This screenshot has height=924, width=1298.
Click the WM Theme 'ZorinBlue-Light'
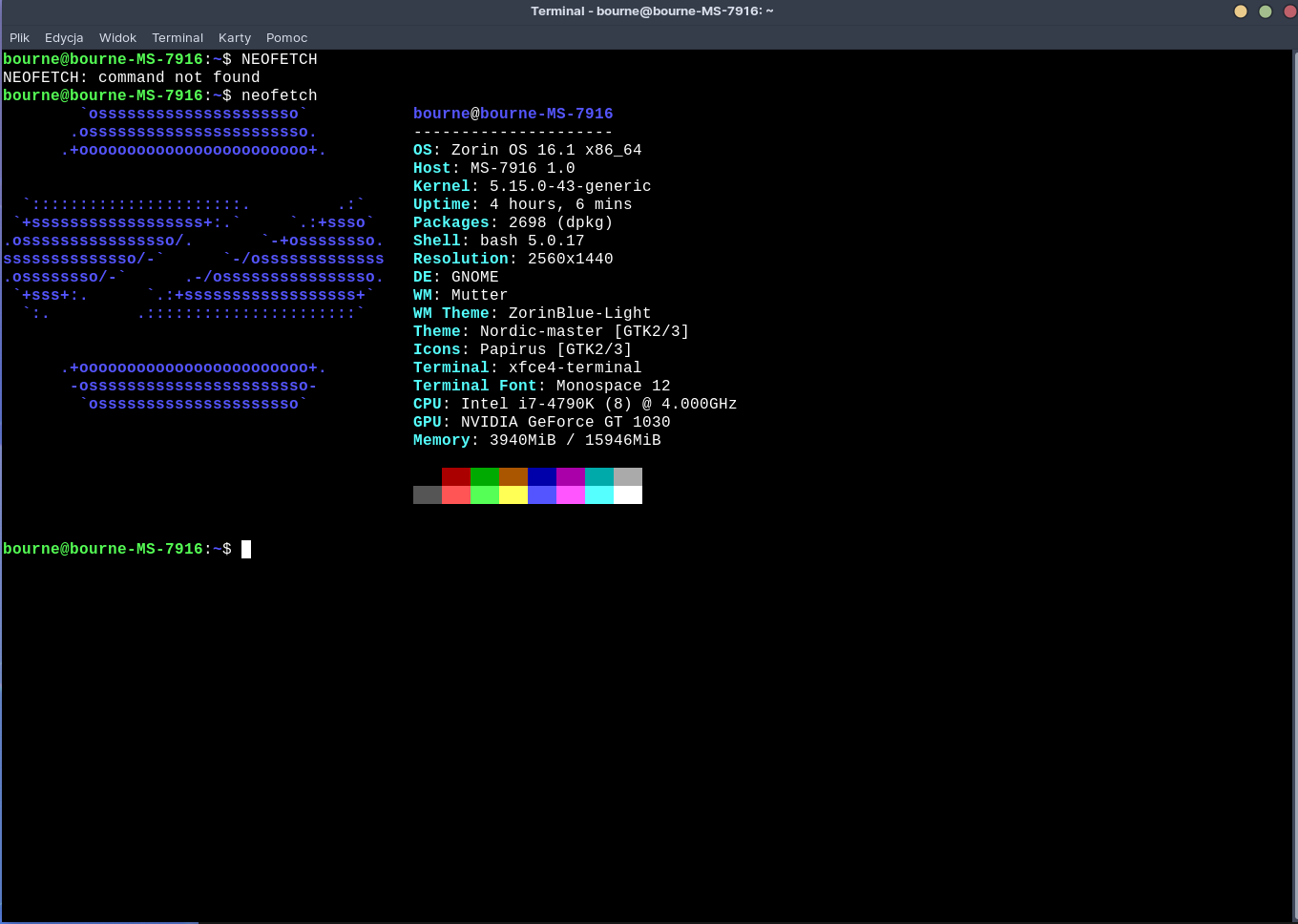[x=580, y=313]
